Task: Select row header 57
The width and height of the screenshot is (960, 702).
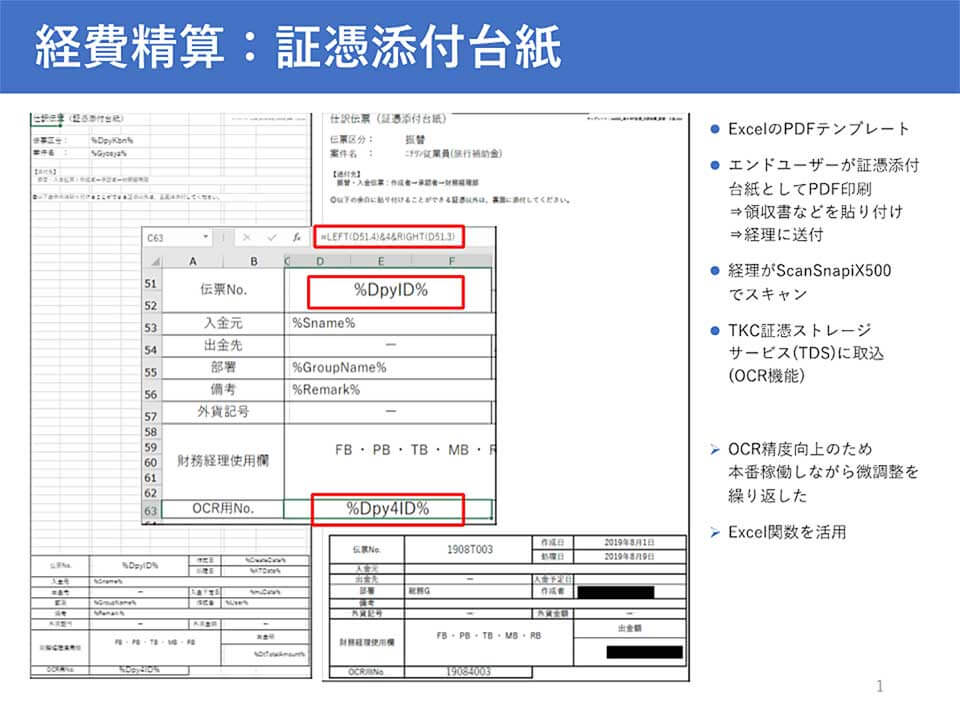Action: point(151,416)
